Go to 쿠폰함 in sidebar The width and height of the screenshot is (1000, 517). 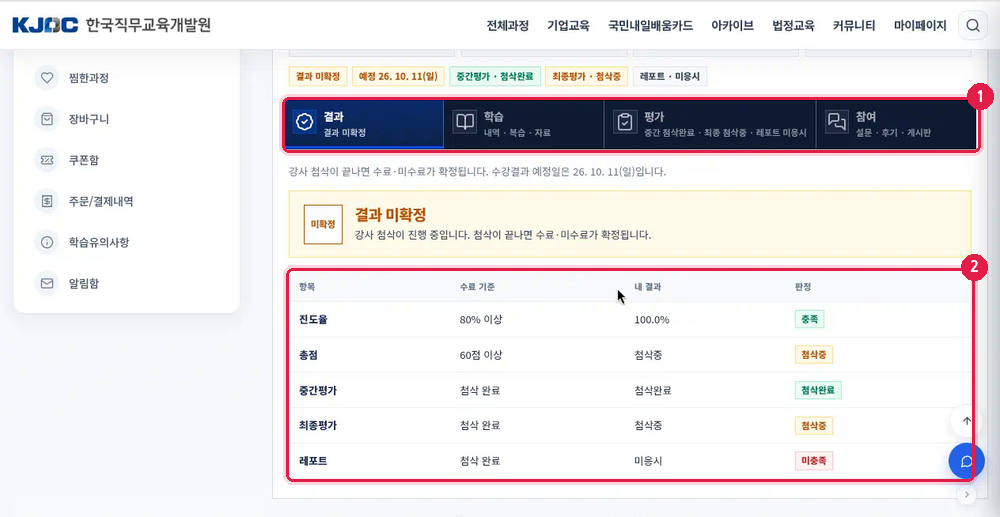(x=84, y=160)
